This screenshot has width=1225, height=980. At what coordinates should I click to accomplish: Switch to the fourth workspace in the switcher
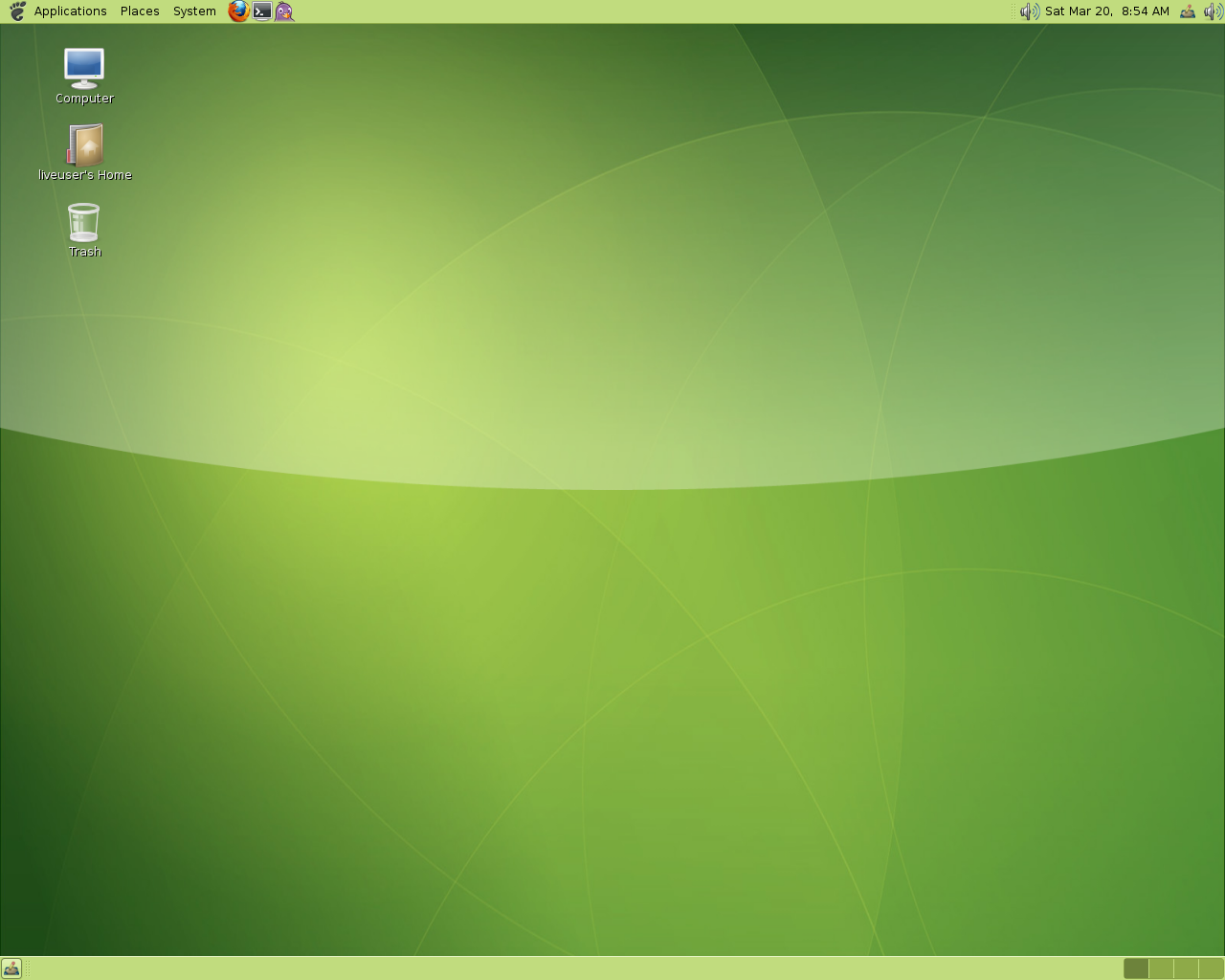tap(1211, 969)
